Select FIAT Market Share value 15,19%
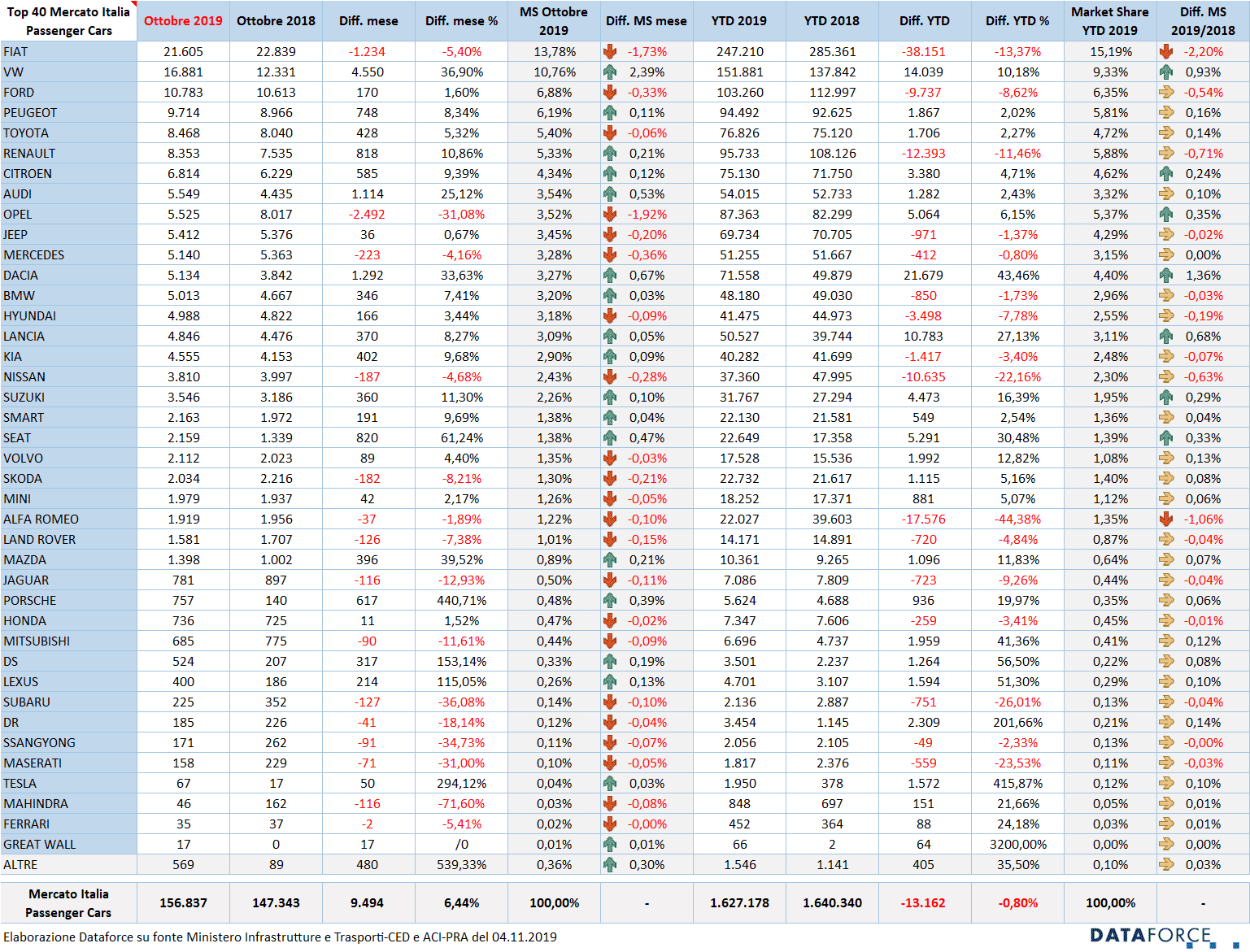Viewport: 1250px width, 952px height. [x=1110, y=51]
